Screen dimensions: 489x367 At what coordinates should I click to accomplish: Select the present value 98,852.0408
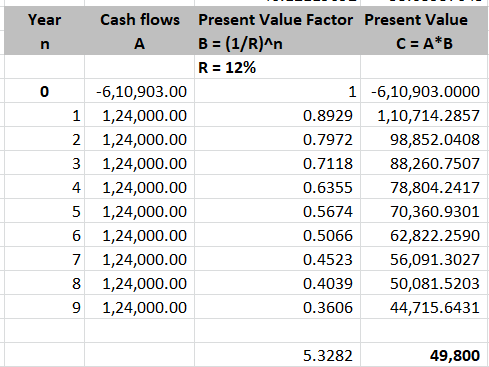(x=424, y=139)
